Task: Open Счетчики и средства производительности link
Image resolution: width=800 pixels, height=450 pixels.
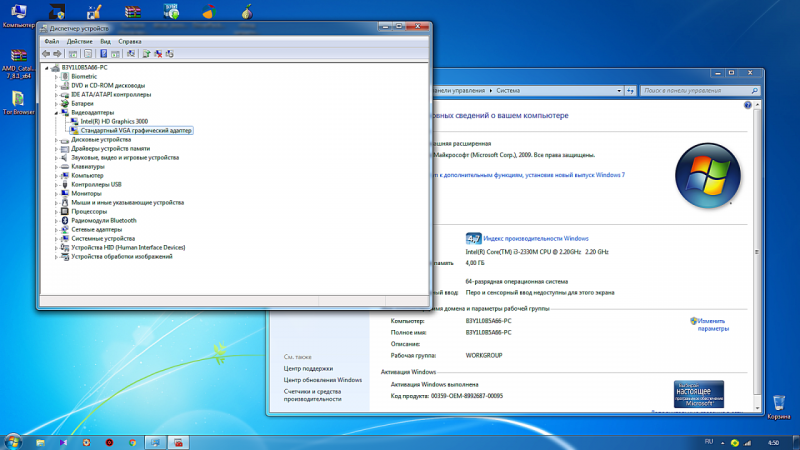Action: coord(312,395)
